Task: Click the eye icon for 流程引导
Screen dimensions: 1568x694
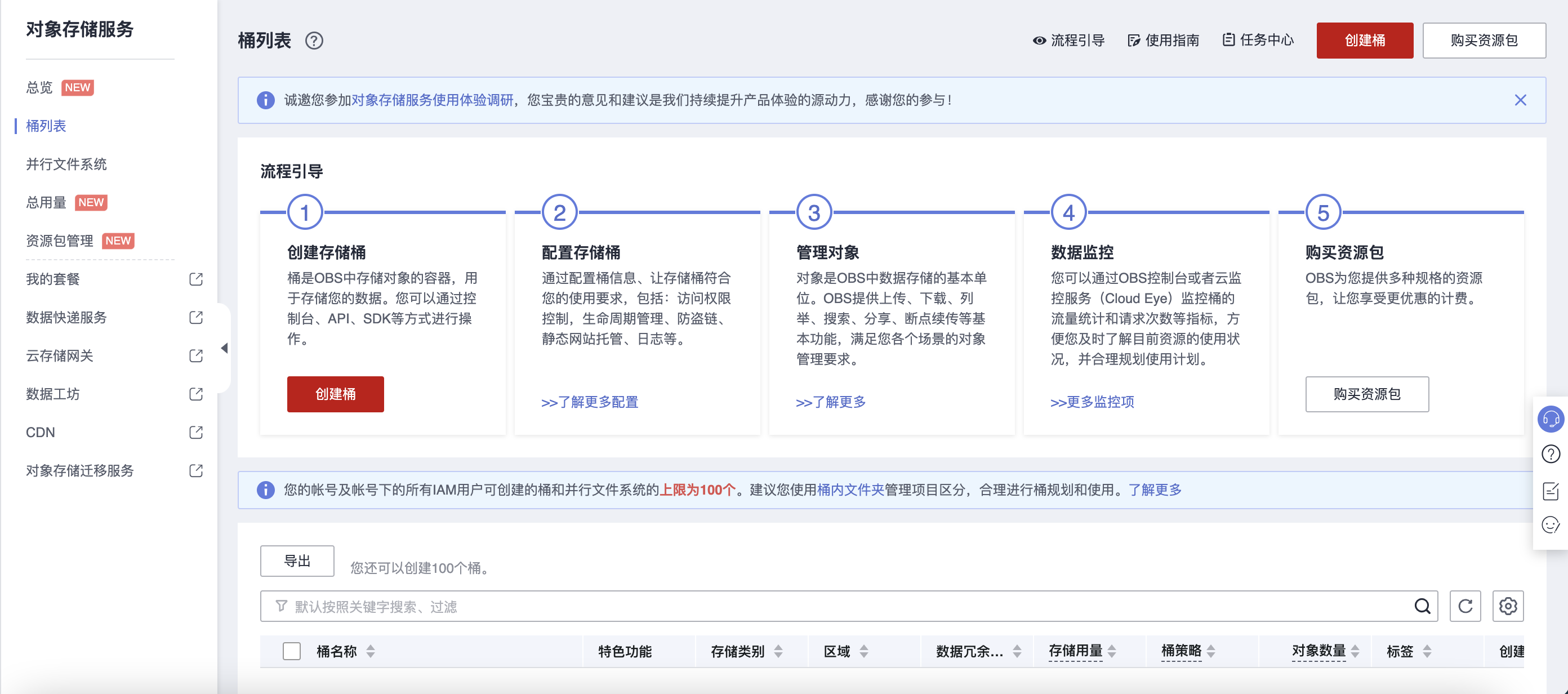Action: pos(1039,41)
